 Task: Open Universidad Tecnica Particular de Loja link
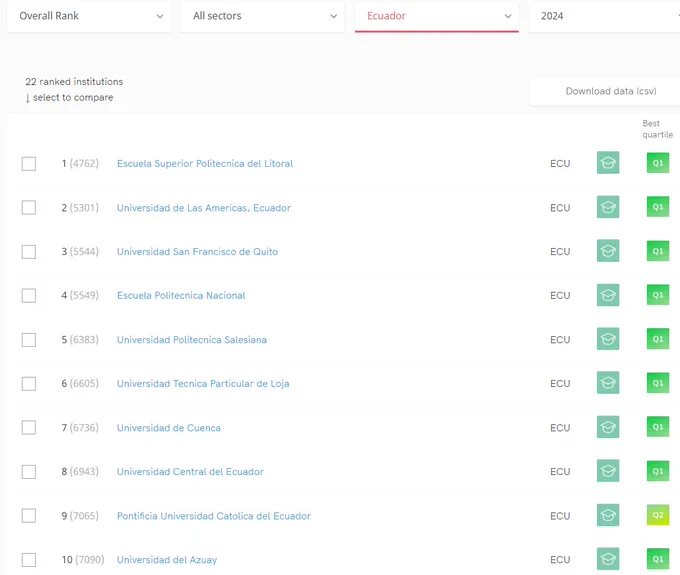203,384
